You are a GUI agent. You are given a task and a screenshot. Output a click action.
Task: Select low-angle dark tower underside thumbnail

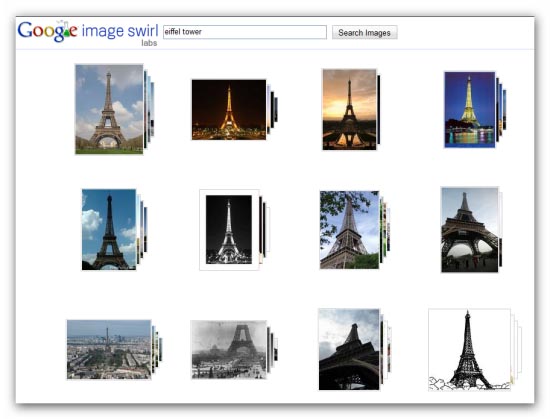pyautogui.click(x=349, y=349)
